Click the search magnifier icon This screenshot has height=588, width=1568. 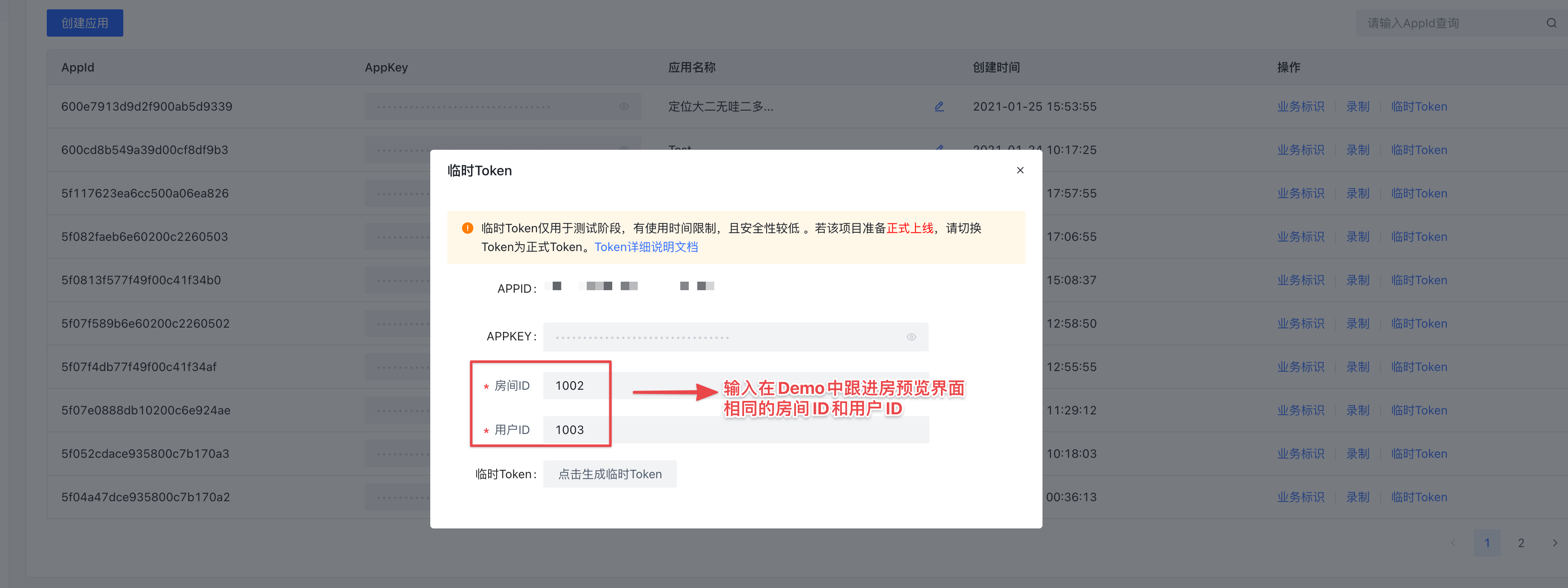1551,23
